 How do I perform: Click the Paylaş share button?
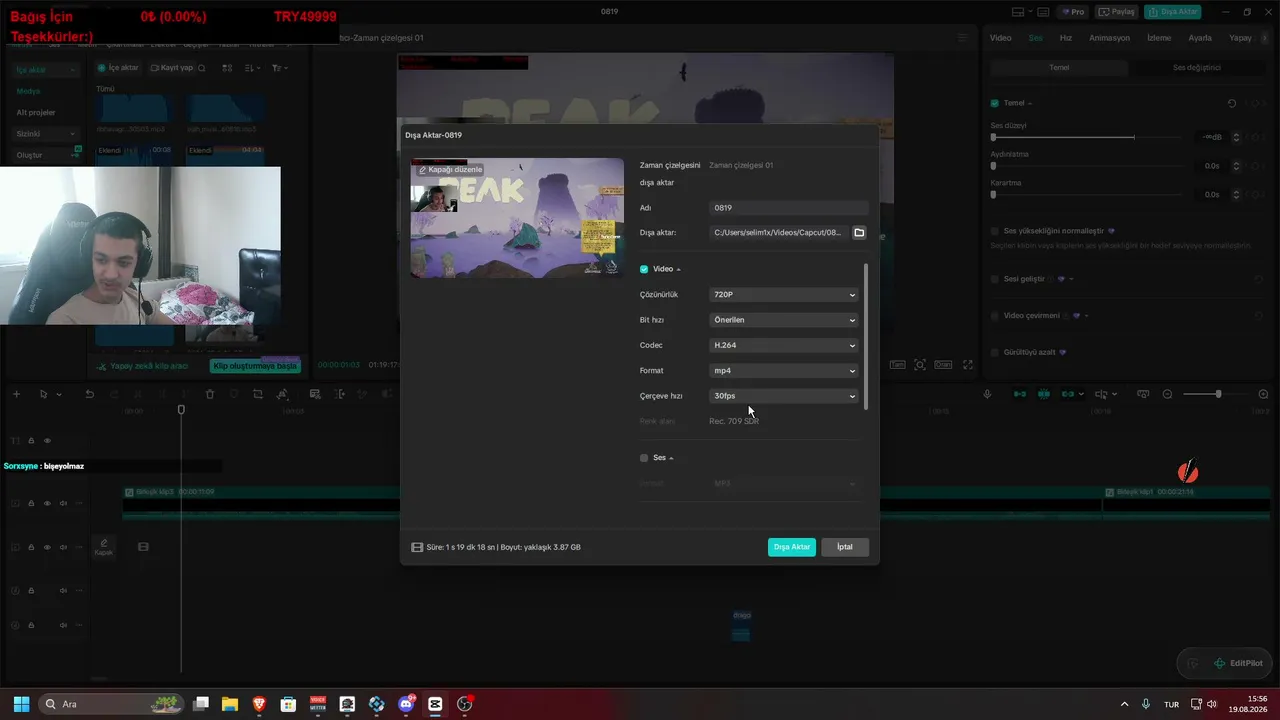[1117, 12]
